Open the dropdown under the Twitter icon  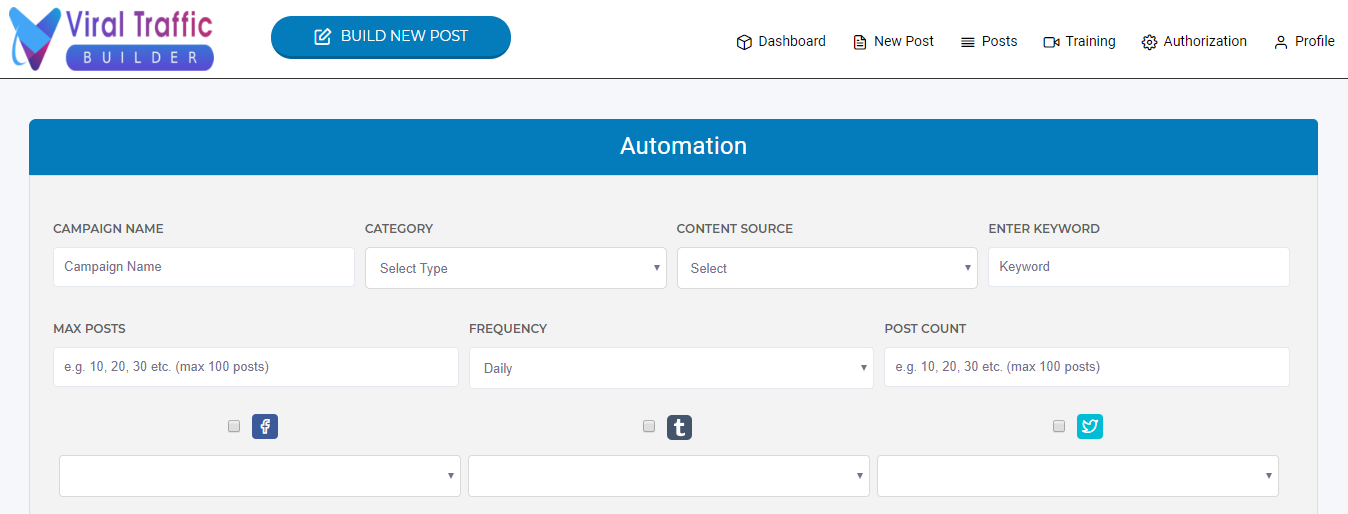pyautogui.click(x=1078, y=476)
